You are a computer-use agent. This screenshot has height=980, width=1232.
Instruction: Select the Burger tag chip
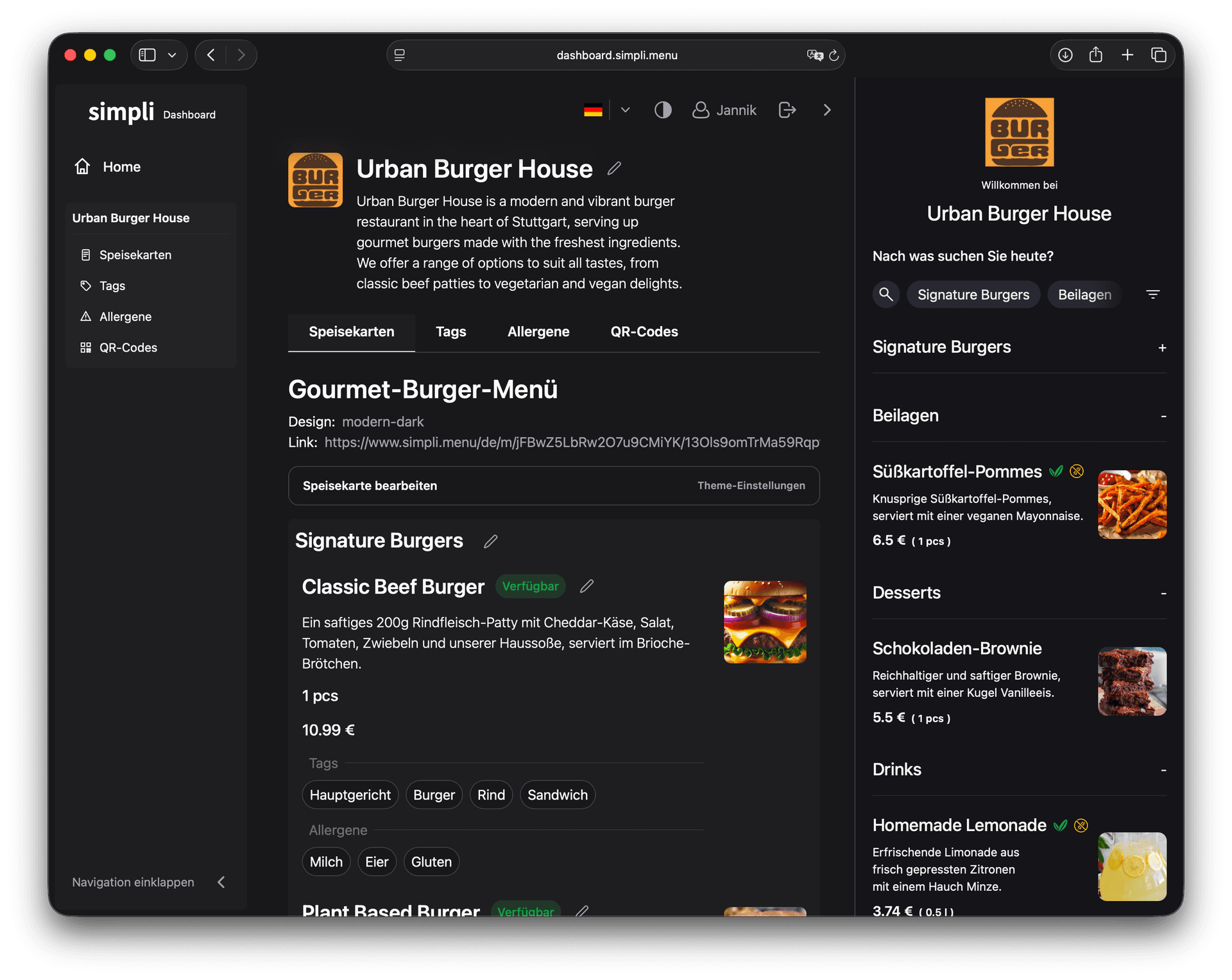pos(434,795)
